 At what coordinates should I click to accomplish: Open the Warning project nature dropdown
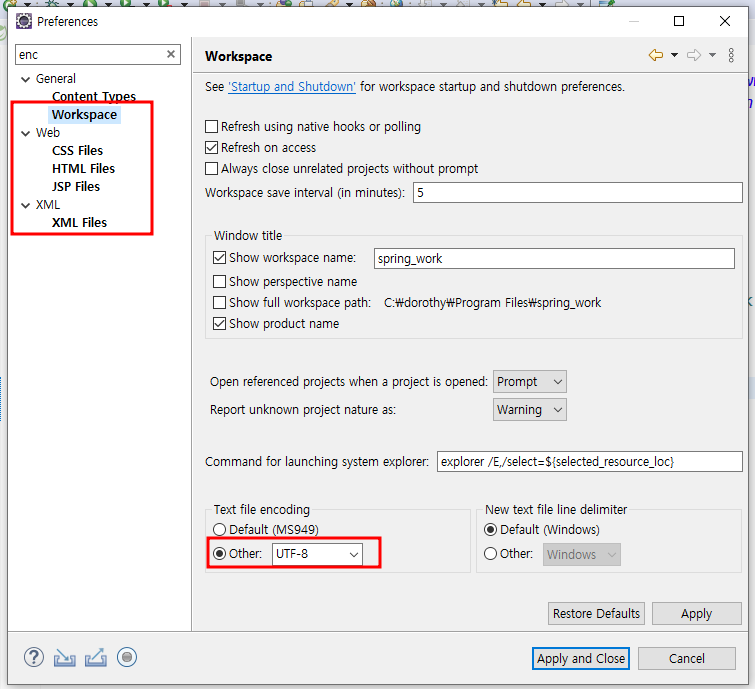pyautogui.click(x=530, y=410)
